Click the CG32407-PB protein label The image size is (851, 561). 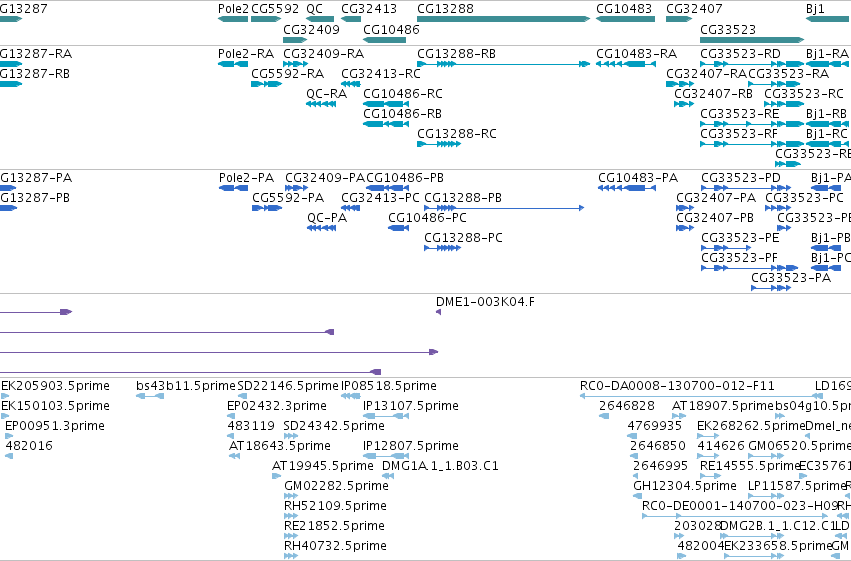pos(715,218)
